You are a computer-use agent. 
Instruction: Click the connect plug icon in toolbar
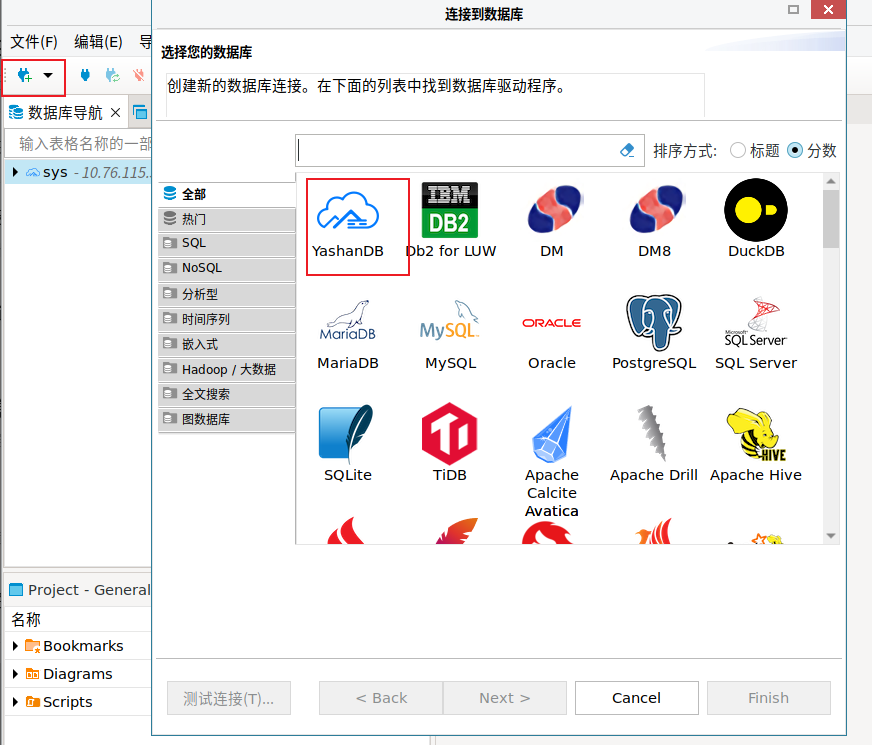(x=85, y=75)
